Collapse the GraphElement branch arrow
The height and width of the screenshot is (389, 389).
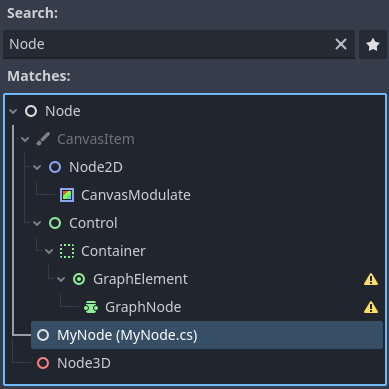point(61,279)
